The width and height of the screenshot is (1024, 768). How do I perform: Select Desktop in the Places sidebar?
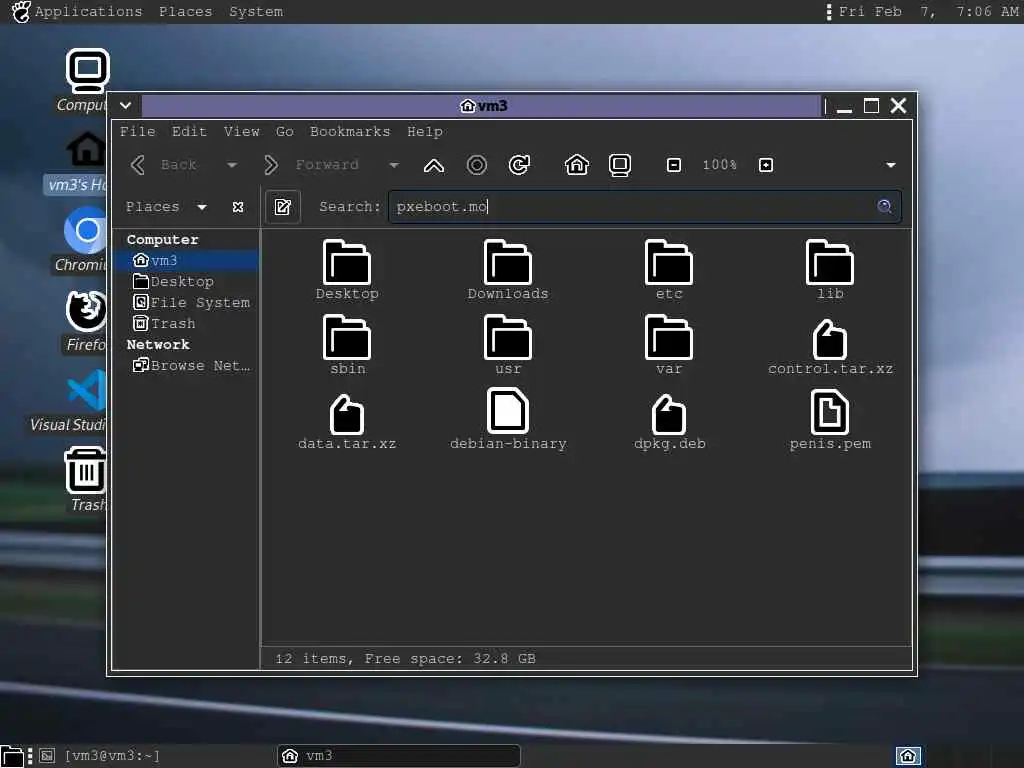pos(186,281)
